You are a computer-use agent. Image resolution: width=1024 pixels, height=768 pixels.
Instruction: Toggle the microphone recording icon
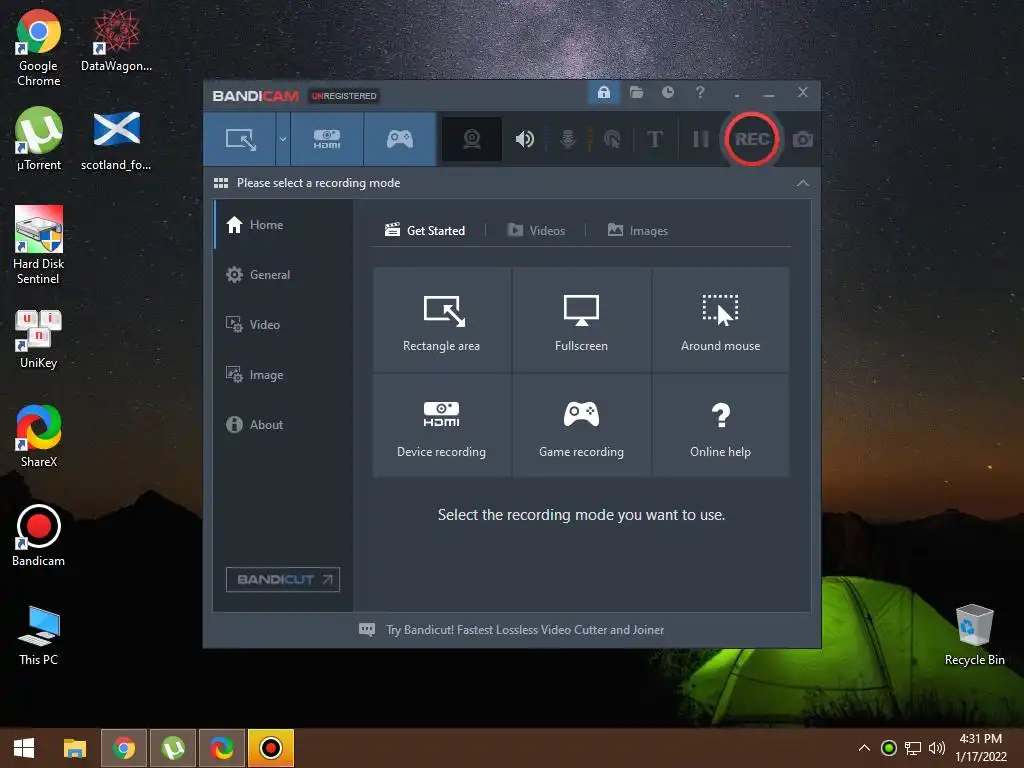(568, 139)
